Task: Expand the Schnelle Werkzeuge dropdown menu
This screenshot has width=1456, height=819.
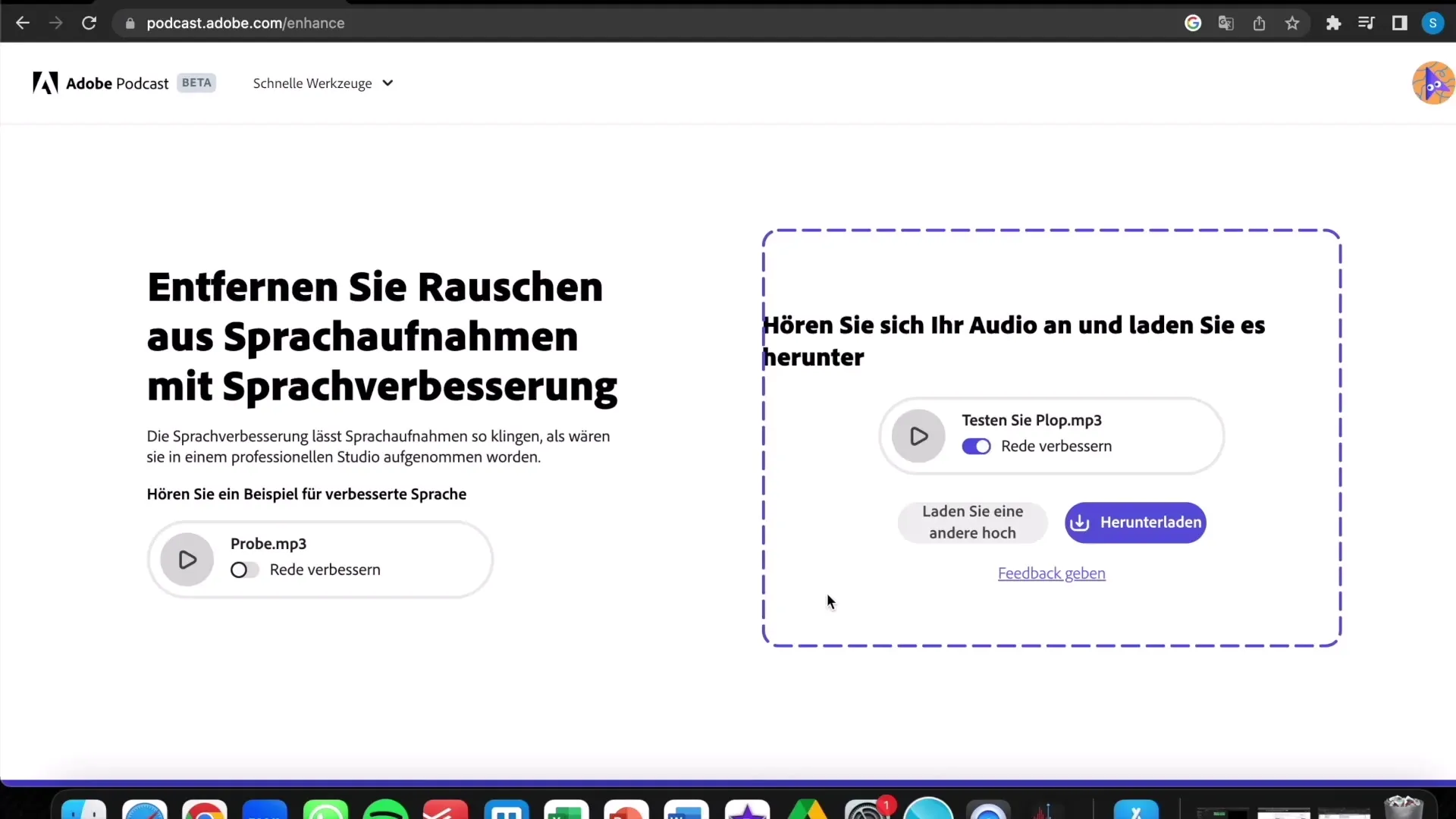Action: click(x=323, y=83)
